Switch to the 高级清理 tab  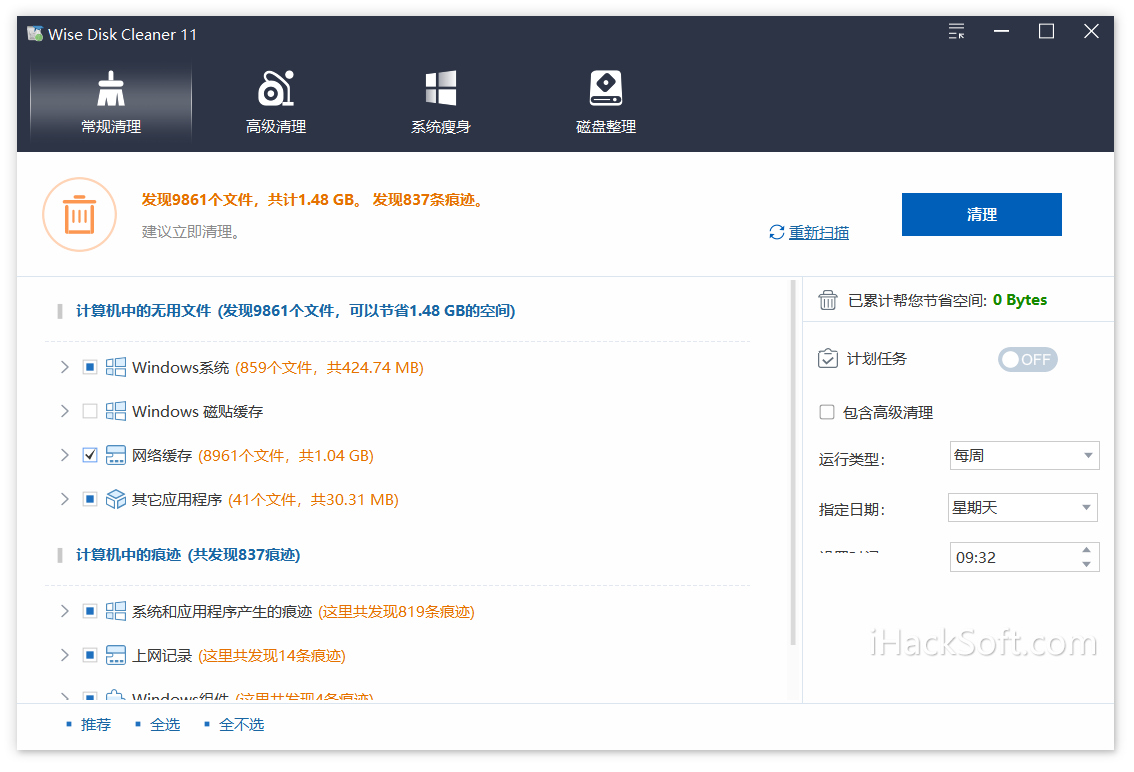[276, 103]
